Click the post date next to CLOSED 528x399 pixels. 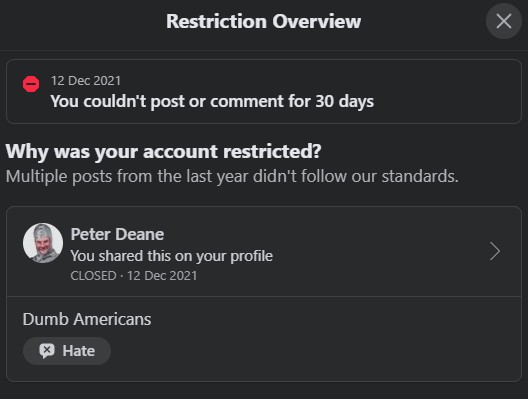point(162,276)
